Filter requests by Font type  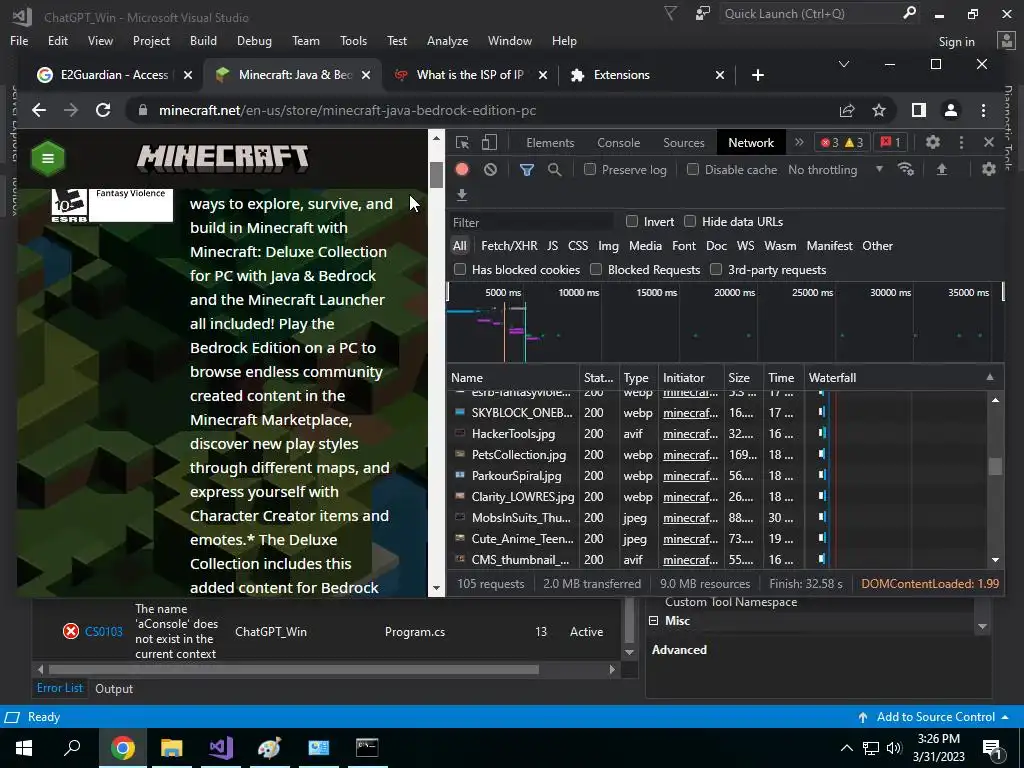pyautogui.click(x=684, y=246)
